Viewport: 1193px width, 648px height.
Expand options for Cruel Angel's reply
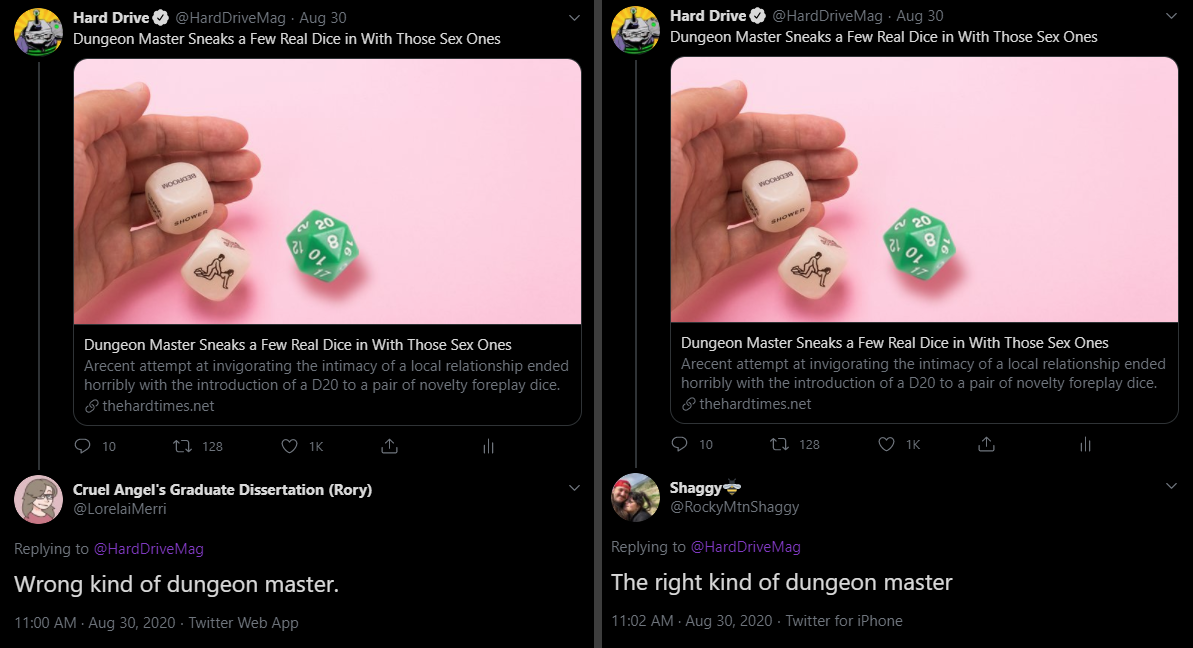click(x=574, y=488)
